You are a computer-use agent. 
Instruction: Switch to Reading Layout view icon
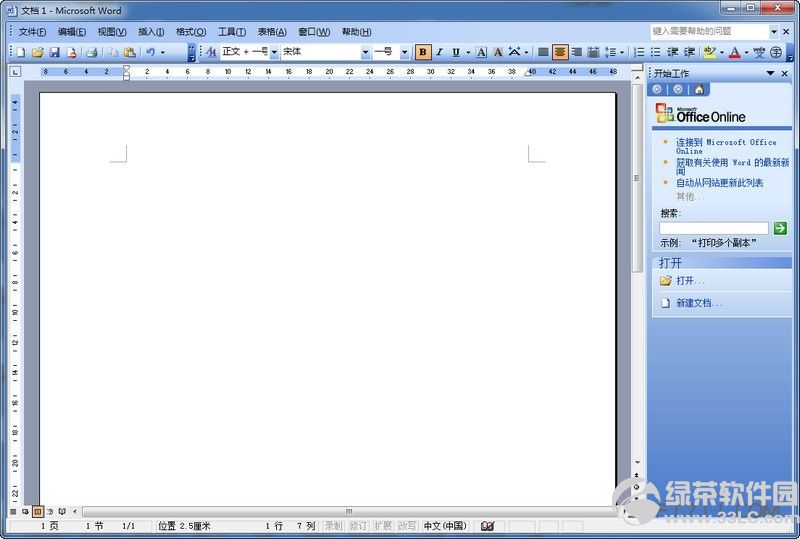click(62, 511)
